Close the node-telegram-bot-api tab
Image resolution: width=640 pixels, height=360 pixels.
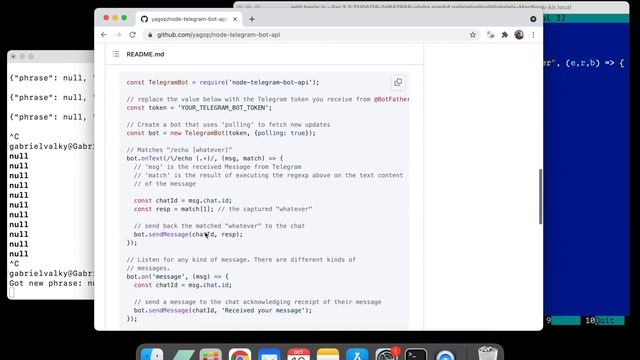[235, 19]
